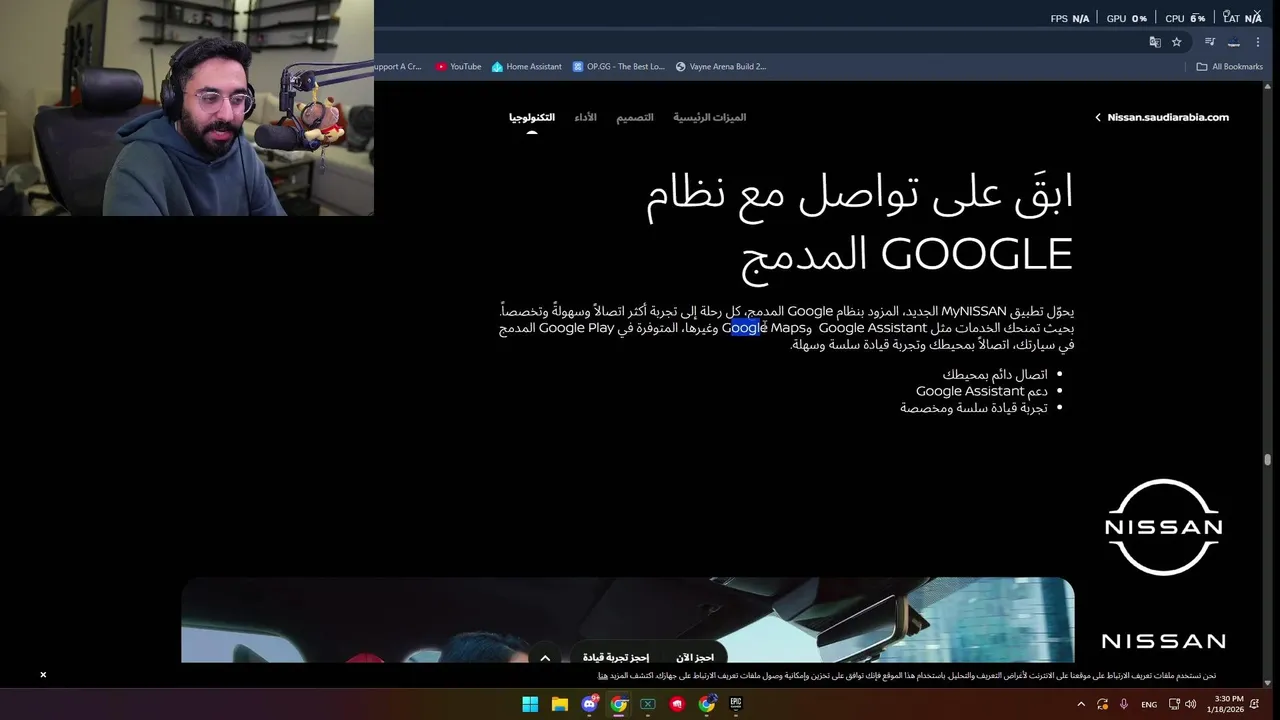
Task: Switch to the active Chrome taskbar icon
Action: (619, 704)
